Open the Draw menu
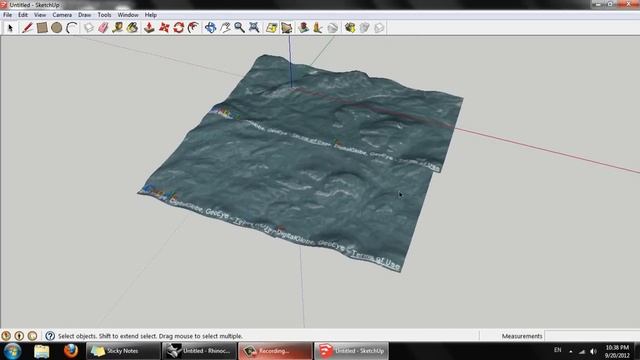This screenshot has height=360, width=640. [x=84, y=15]
